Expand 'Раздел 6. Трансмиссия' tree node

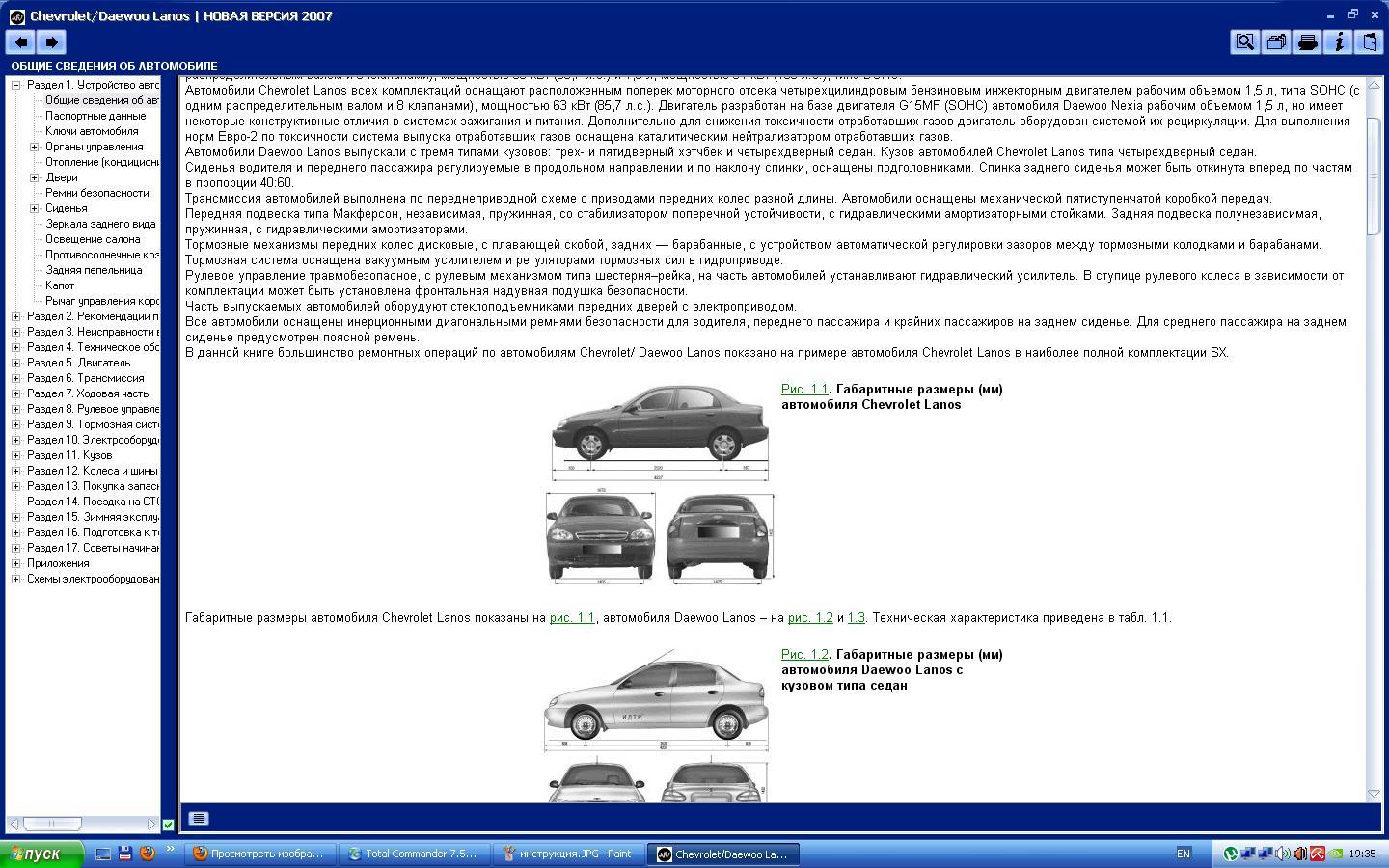(16, 378)
